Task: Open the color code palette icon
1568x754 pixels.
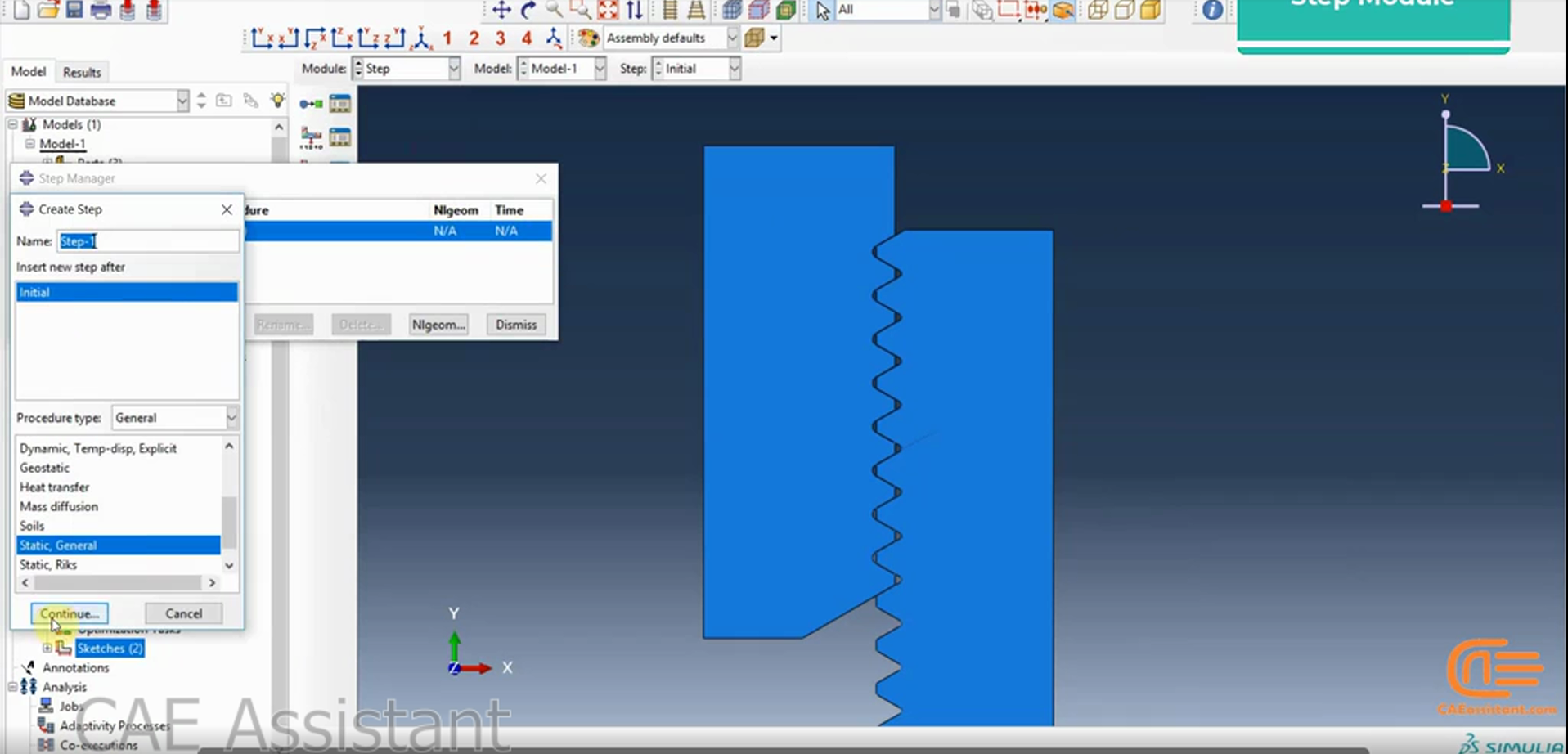Action: pos(588,38)
